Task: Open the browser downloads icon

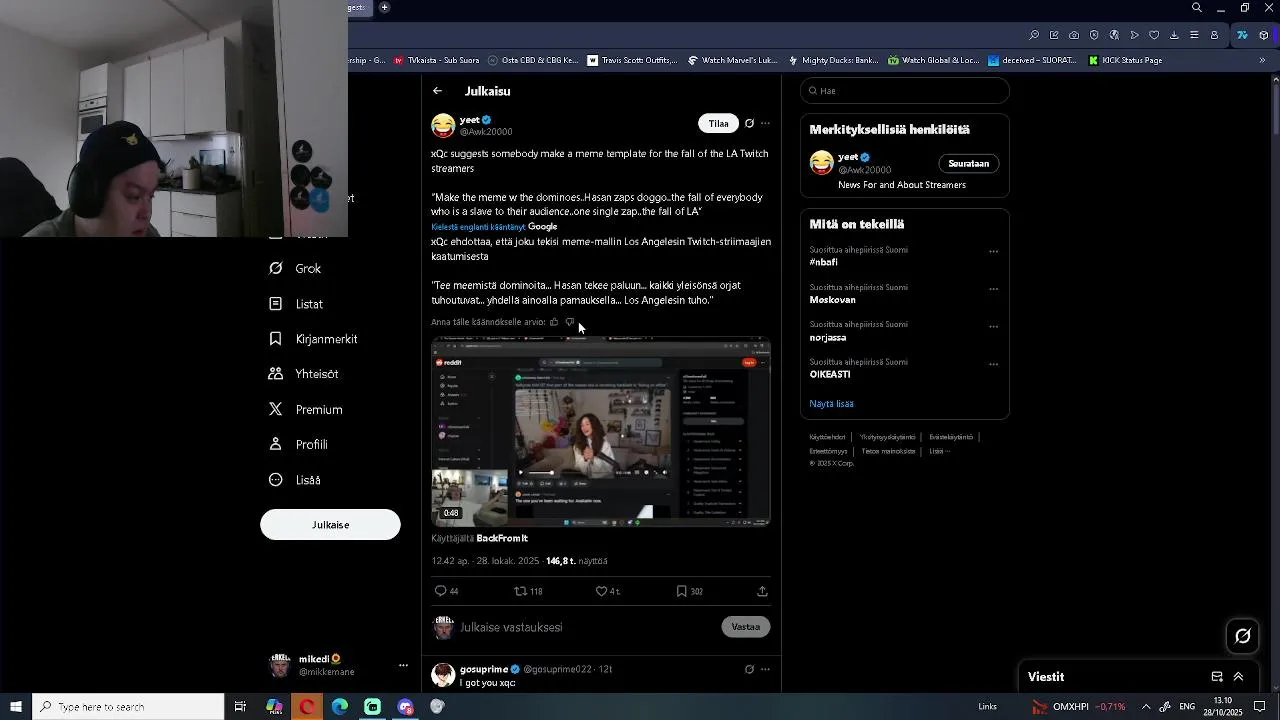Action: (1174, 35)
